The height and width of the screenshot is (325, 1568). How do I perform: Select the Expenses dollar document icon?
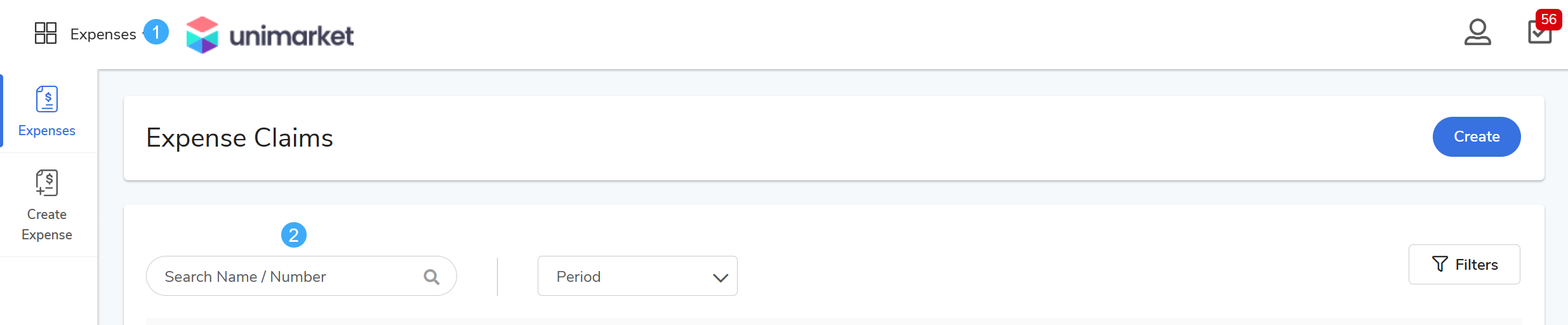pos(47,99)
